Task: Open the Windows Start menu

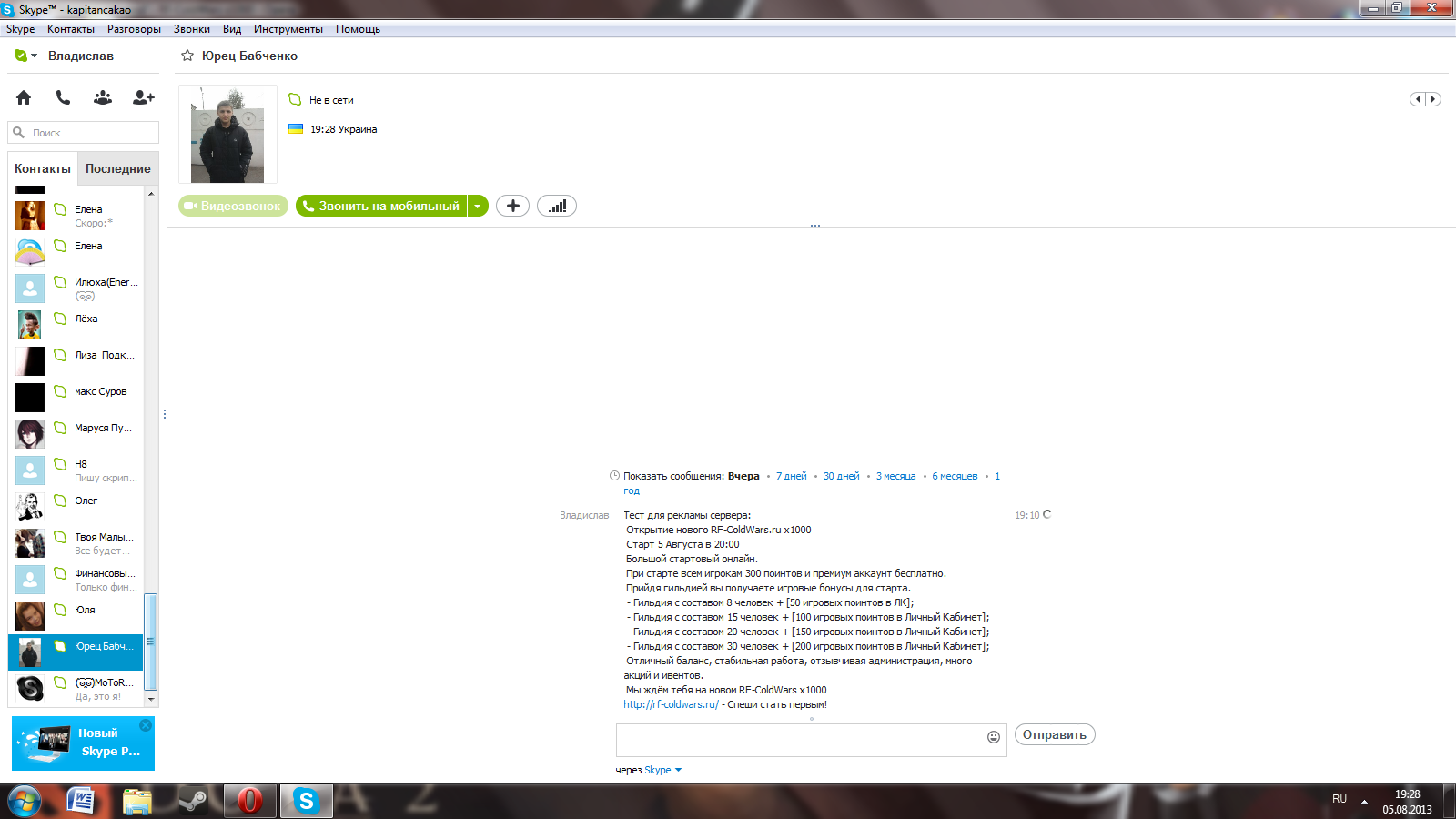Action: click(x=25, y=801)
